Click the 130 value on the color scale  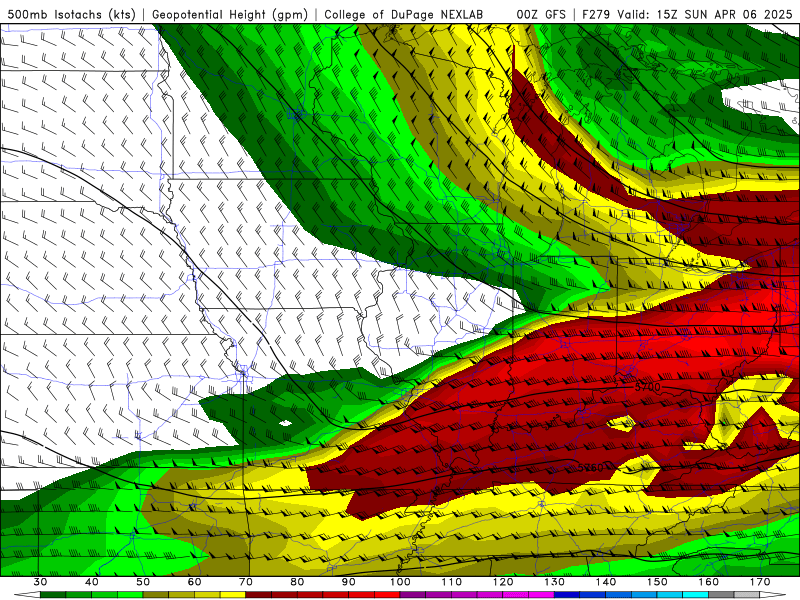click(x=554, y=582)
